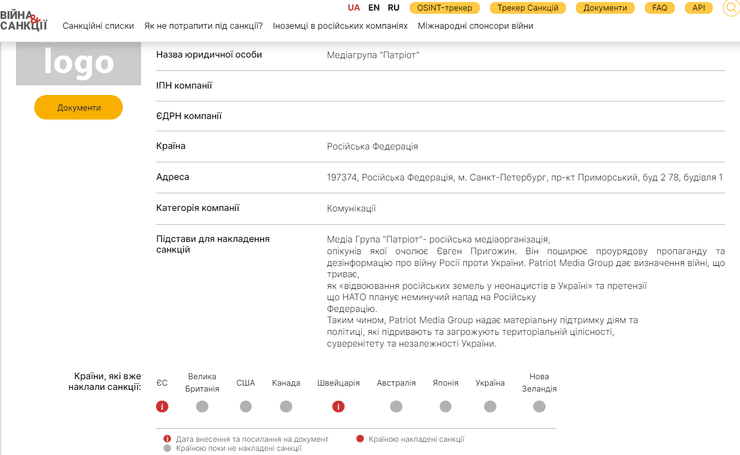Click the grey status dot under Японія
This screenshot has height=455, width=740.
click(x=446, y=407)
